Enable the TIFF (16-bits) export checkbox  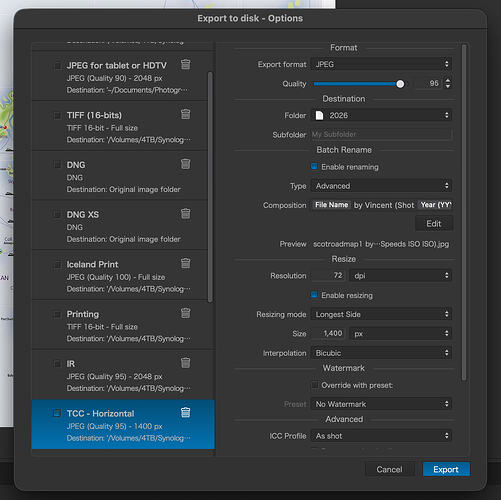point(57,115)
